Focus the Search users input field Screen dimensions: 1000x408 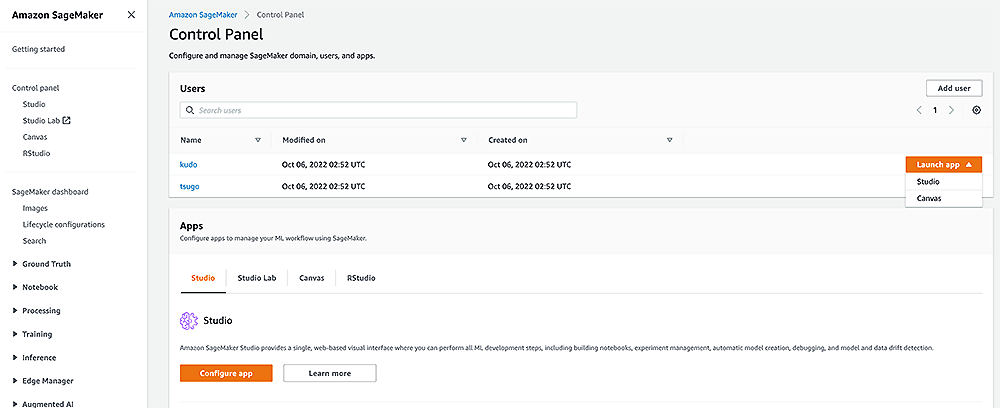point(378,110)
